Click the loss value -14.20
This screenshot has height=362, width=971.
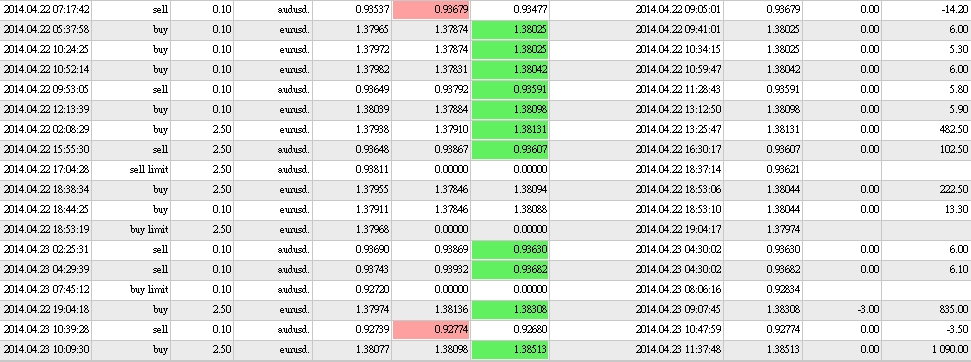[x=956, y=9]
